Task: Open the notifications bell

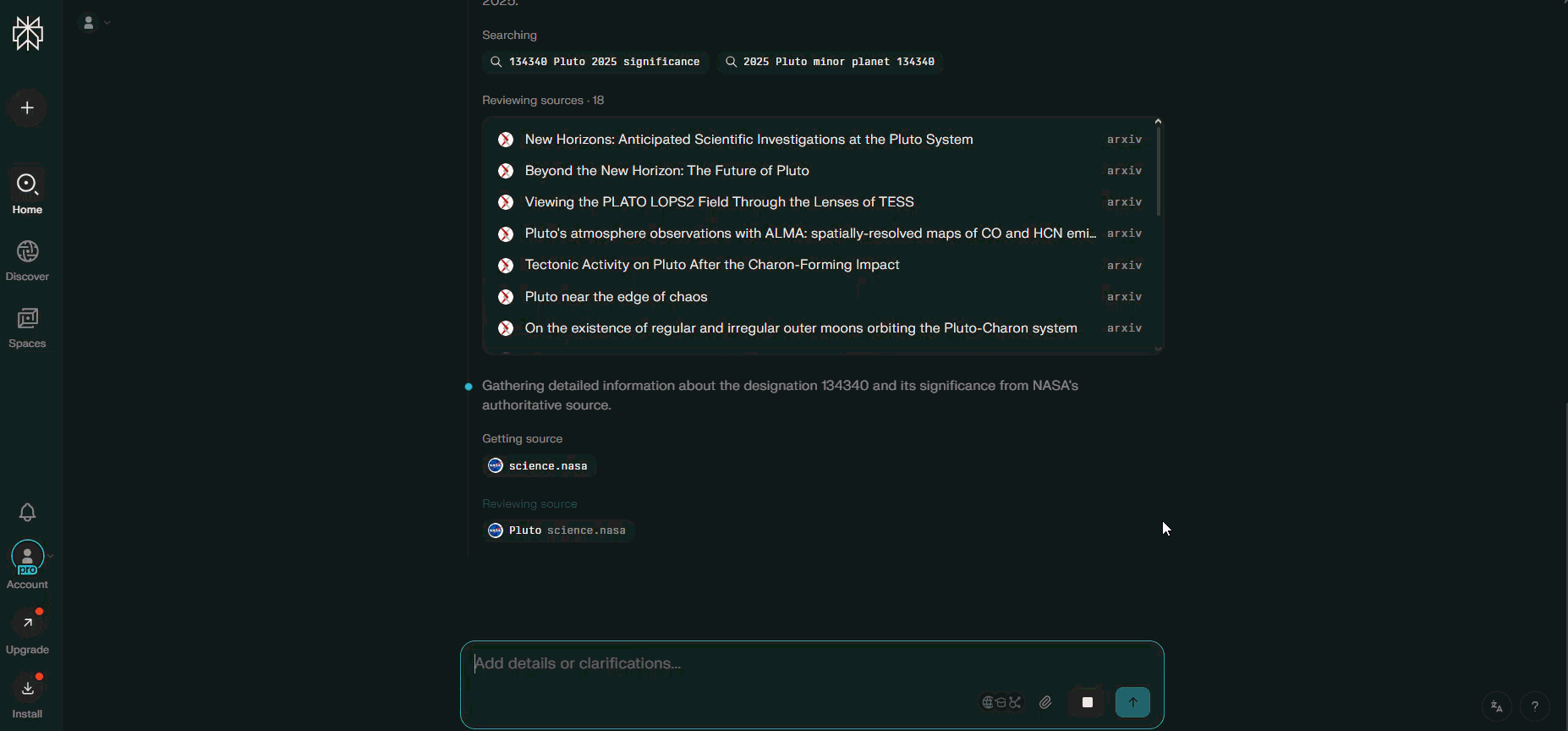Action: click(27, 512)
